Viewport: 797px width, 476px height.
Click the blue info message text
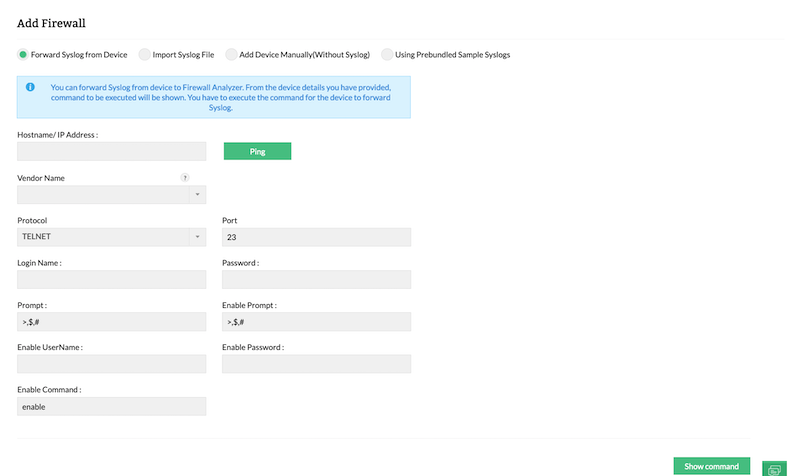click(x=221, y=97)
